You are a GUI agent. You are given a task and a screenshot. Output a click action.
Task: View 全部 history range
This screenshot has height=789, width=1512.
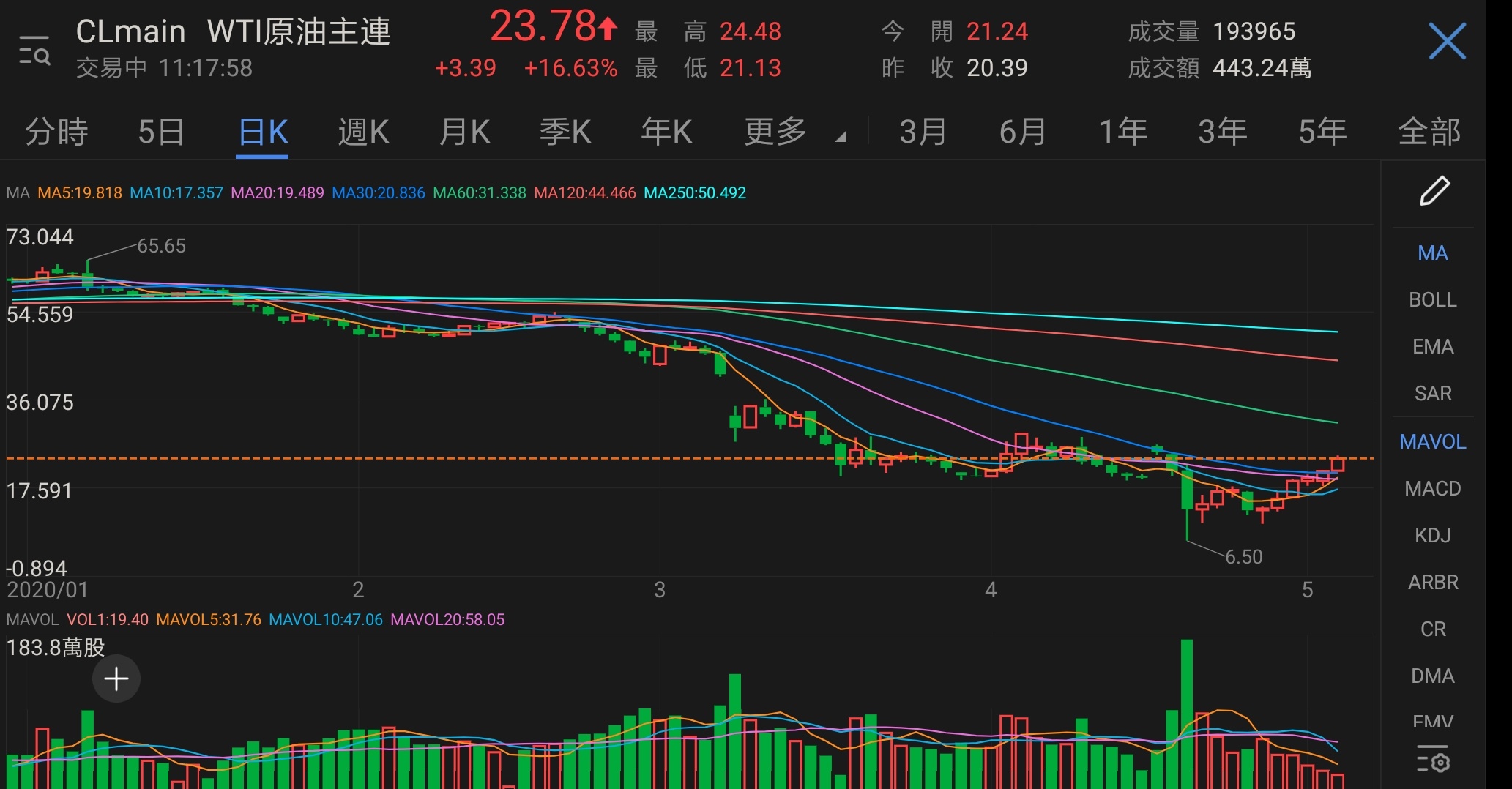(1429, 132)
